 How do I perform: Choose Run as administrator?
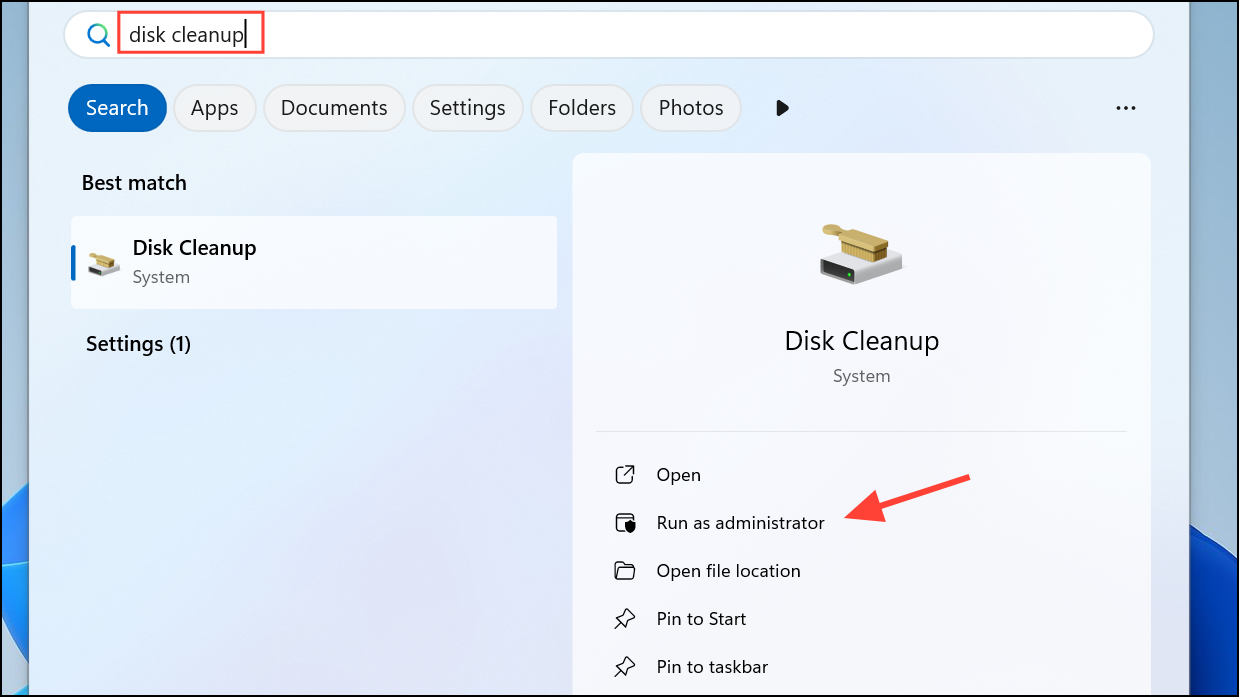point(740,523)
